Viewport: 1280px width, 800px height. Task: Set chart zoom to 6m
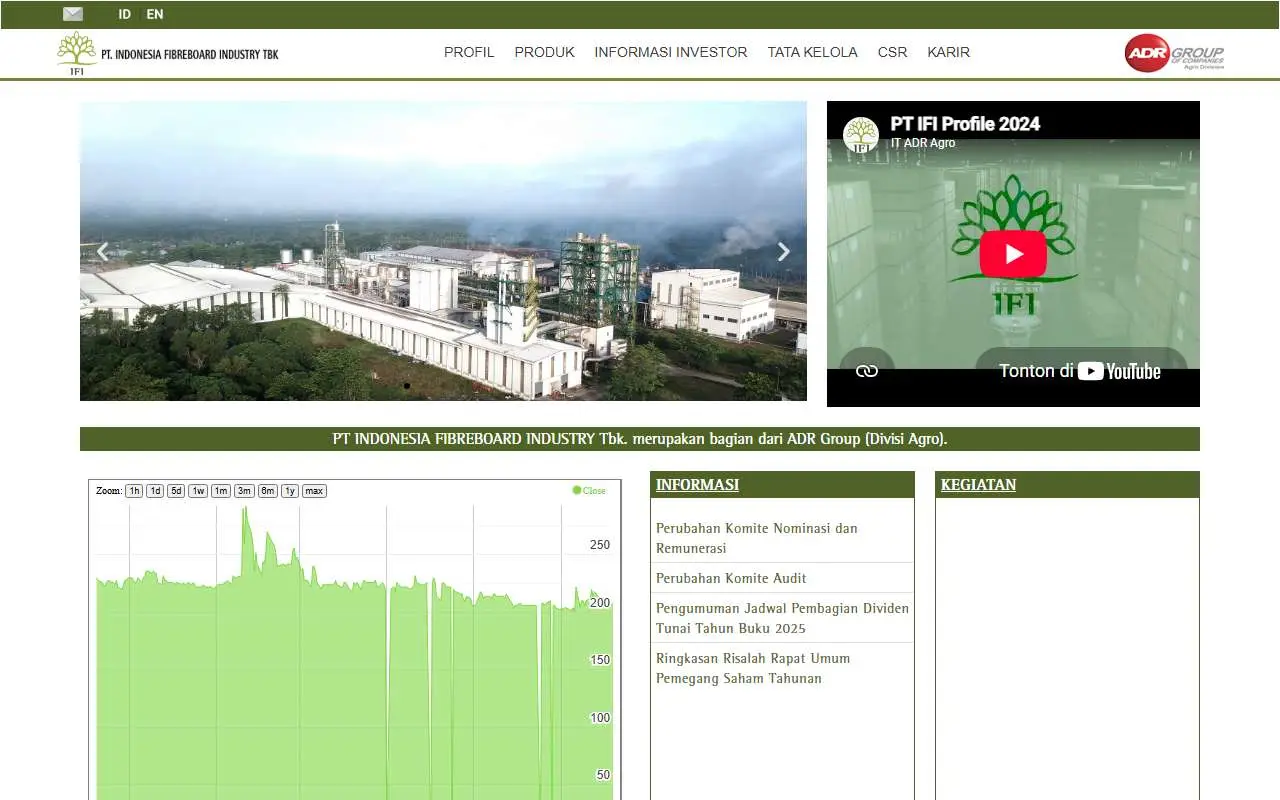pyautogui.click(x=268, y=491)
